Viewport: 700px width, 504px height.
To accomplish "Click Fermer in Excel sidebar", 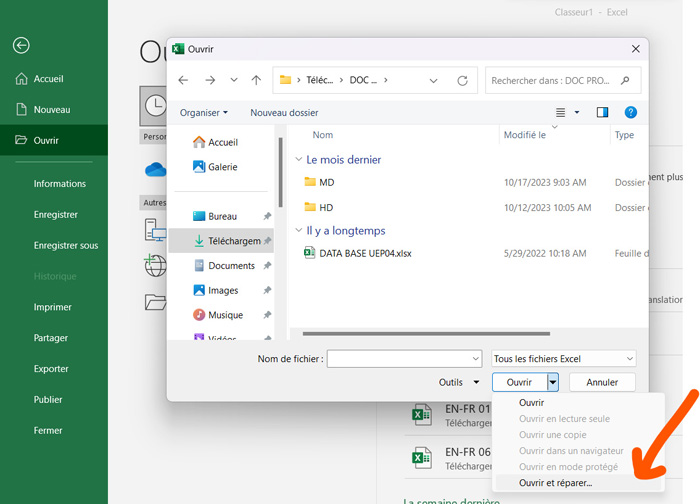I will pos(48,430).
